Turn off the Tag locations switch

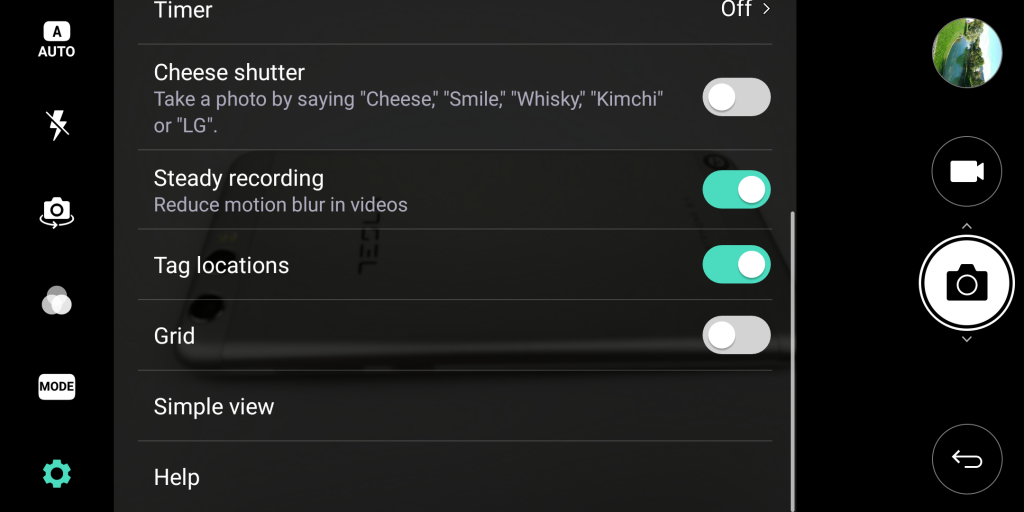(737, 265)
